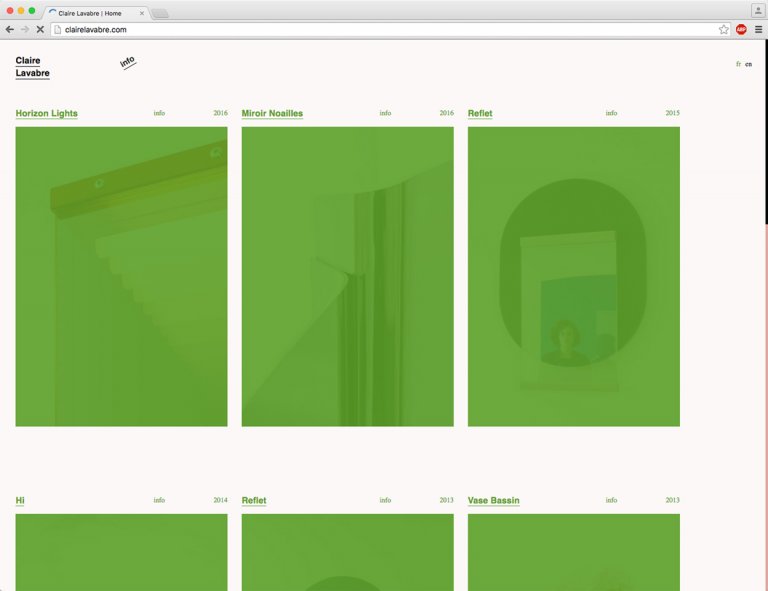Select the Claire Lavabre | Home tab
This screenshot has height=591, width=768.
pos(90,13)
